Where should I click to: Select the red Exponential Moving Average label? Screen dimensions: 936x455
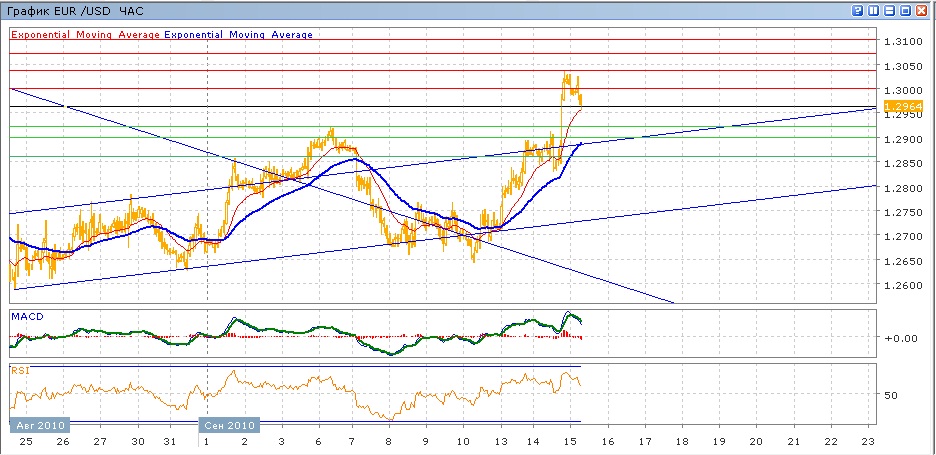pyautogui.click(x=86, y=34)
